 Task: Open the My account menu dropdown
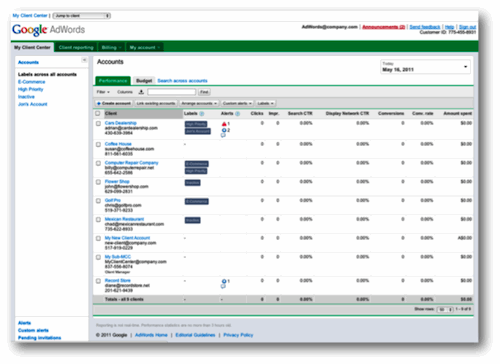point(145,47)
